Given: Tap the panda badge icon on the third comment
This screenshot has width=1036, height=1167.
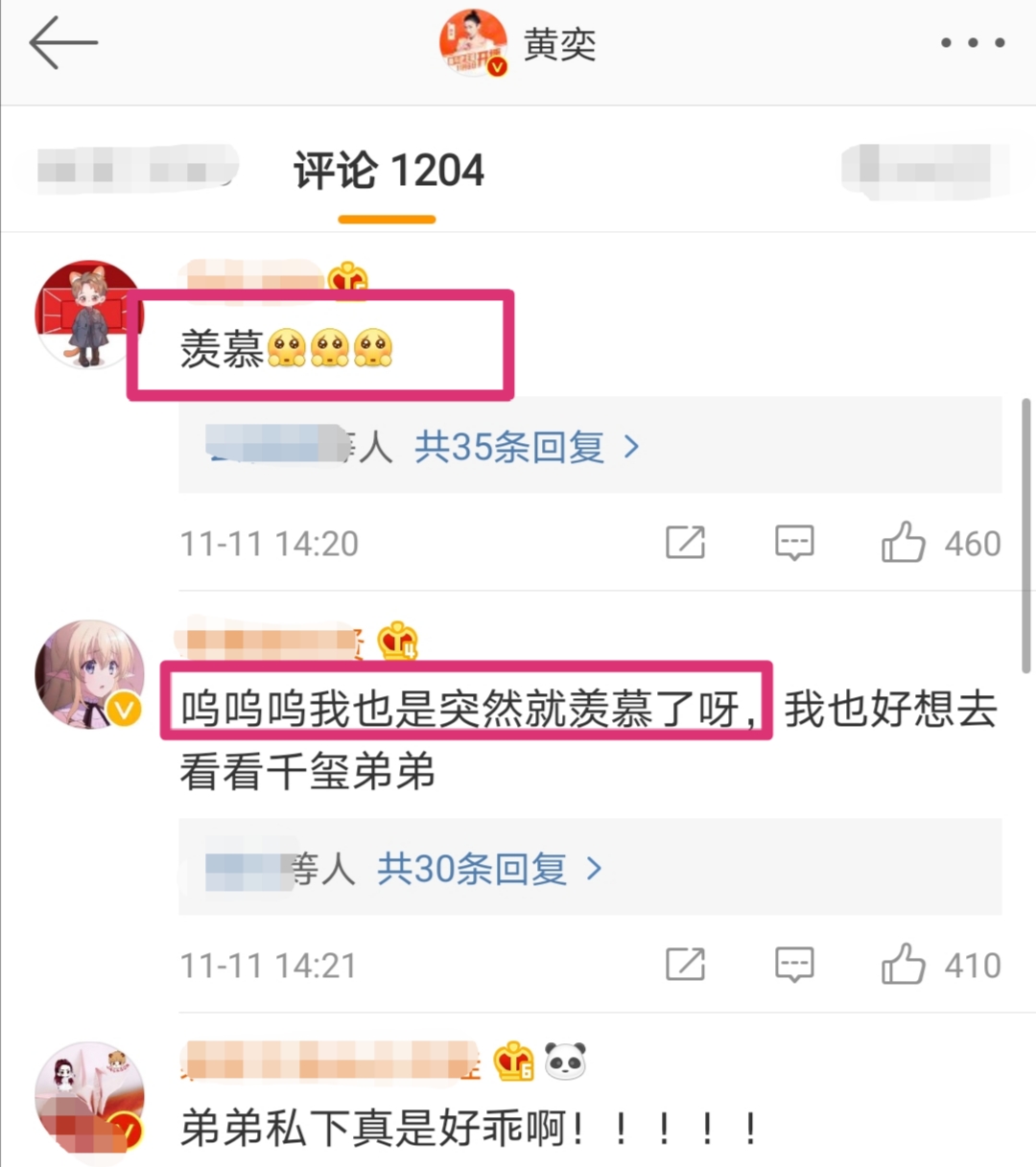Looking at the screenshot, I should tap(565, 1062).
